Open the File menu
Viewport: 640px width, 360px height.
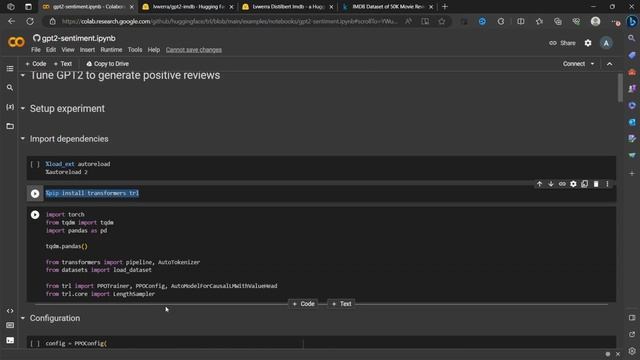(36, 50)
